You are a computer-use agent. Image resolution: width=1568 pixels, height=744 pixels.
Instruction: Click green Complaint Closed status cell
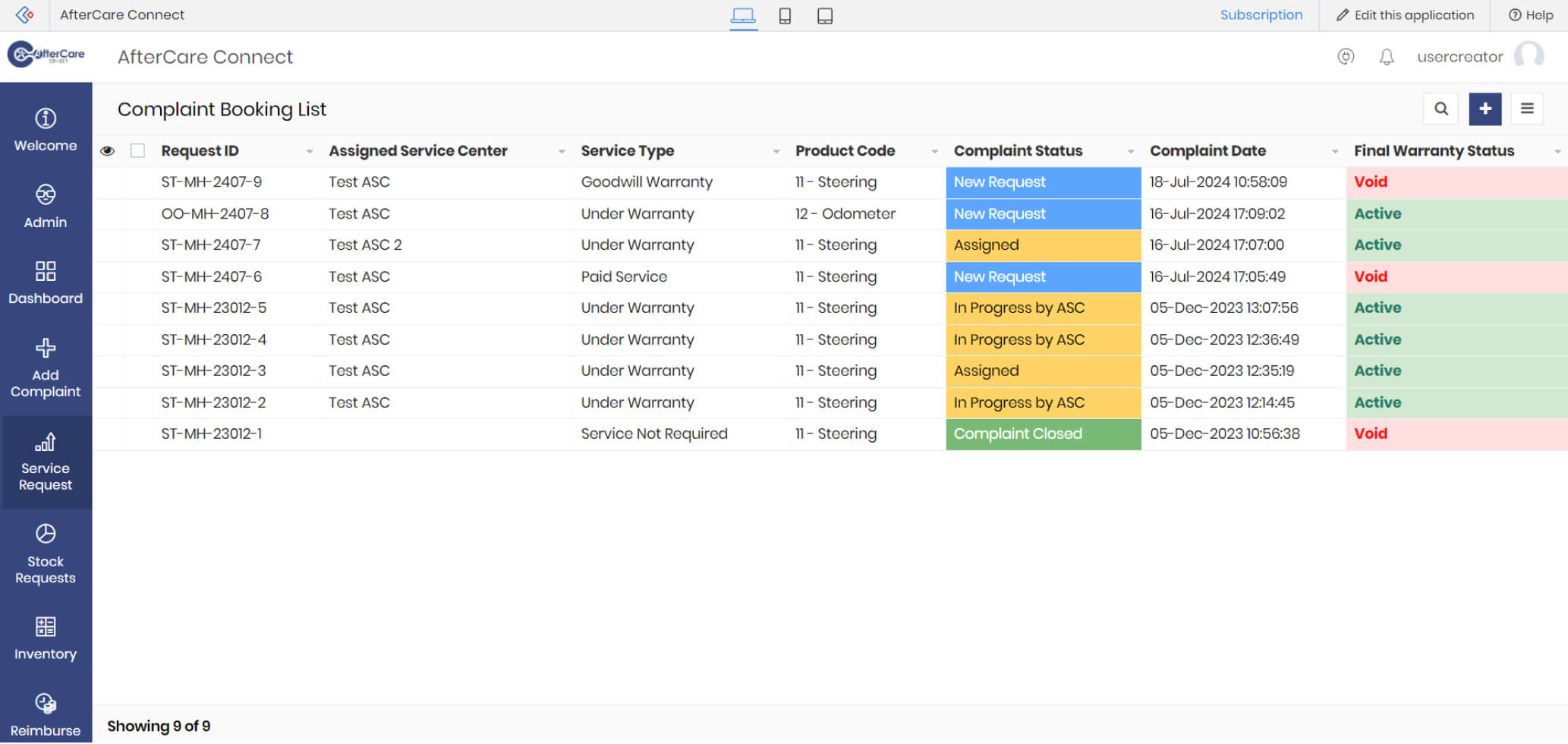click(x=1043, y=434)
